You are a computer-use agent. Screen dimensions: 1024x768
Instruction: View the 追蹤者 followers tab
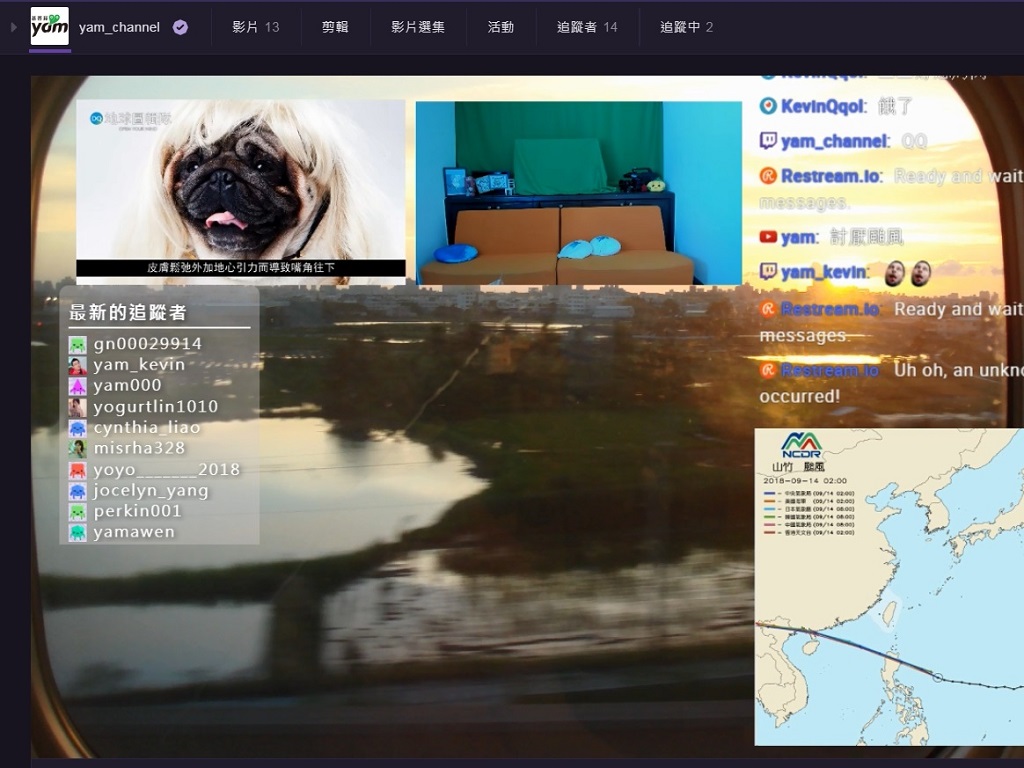[587, 27]
